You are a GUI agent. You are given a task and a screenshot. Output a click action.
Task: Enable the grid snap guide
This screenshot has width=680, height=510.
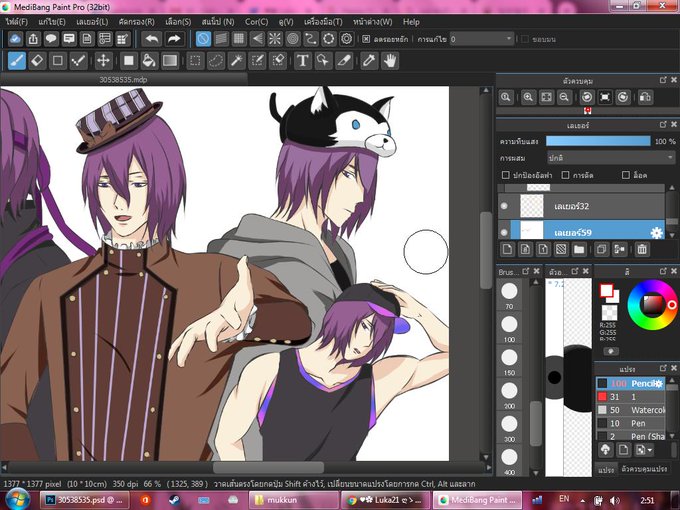click(x=239, y=39)
